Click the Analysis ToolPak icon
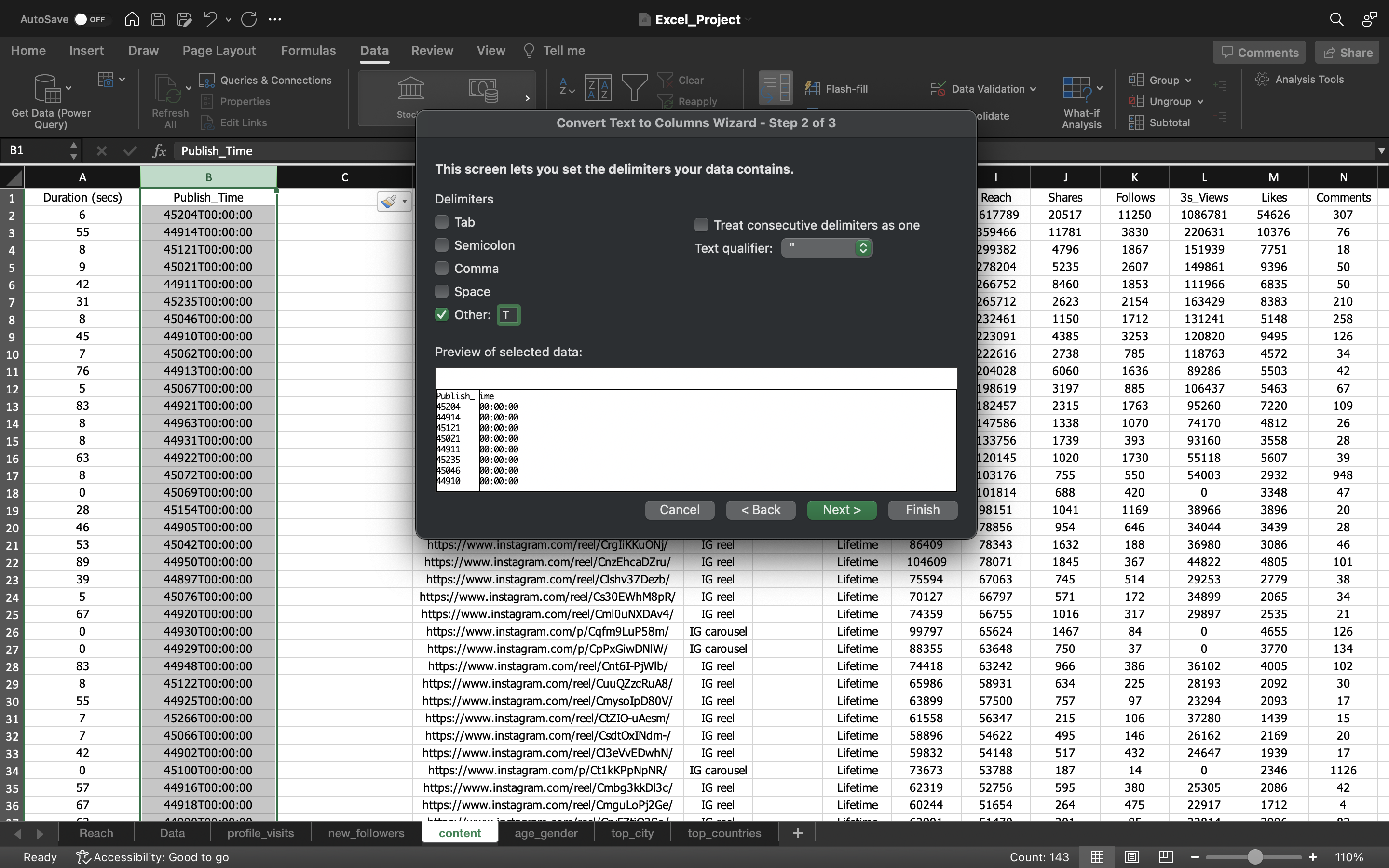The image size is (1389, 868). [x=1262, y=79]
